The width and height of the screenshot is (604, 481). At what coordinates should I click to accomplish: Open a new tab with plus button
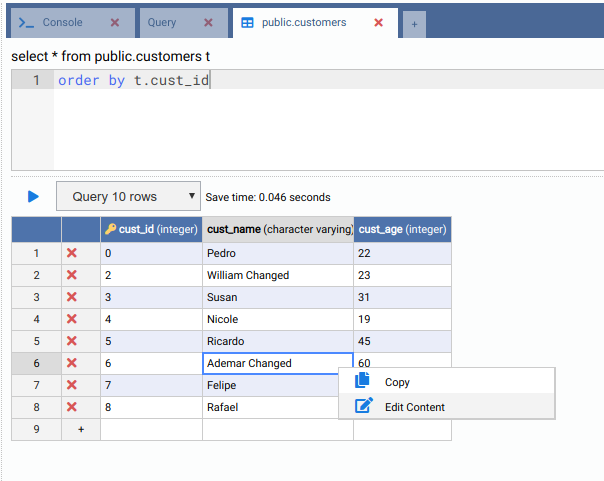pos(414,23)
